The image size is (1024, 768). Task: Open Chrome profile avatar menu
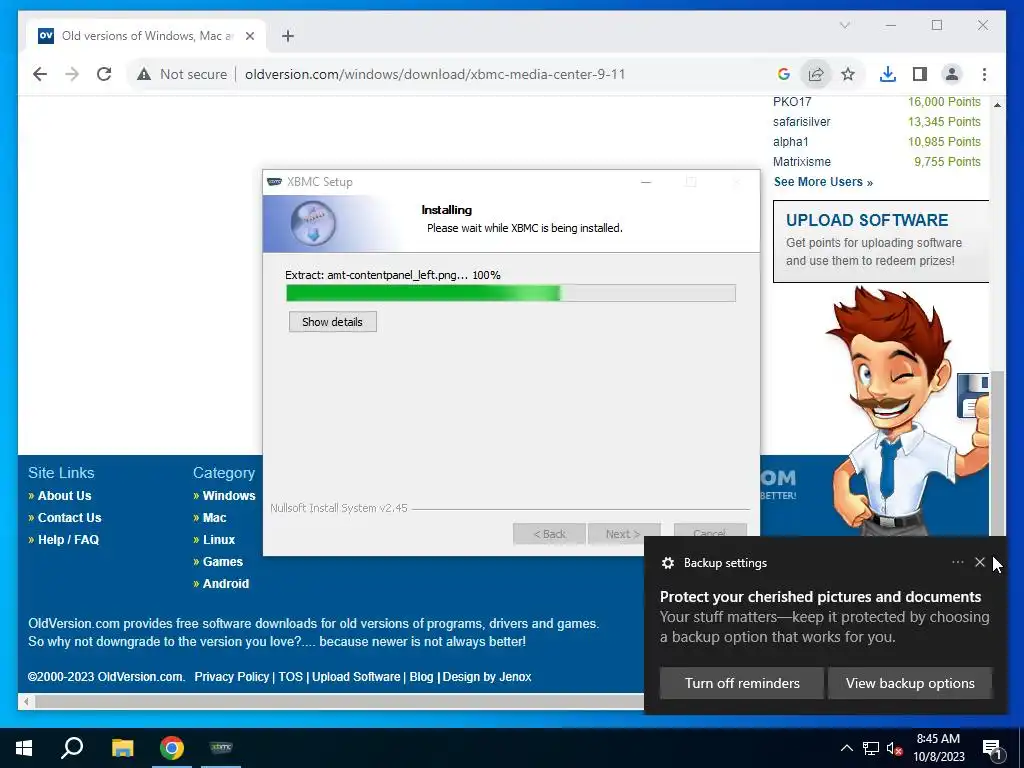point(952,74)
